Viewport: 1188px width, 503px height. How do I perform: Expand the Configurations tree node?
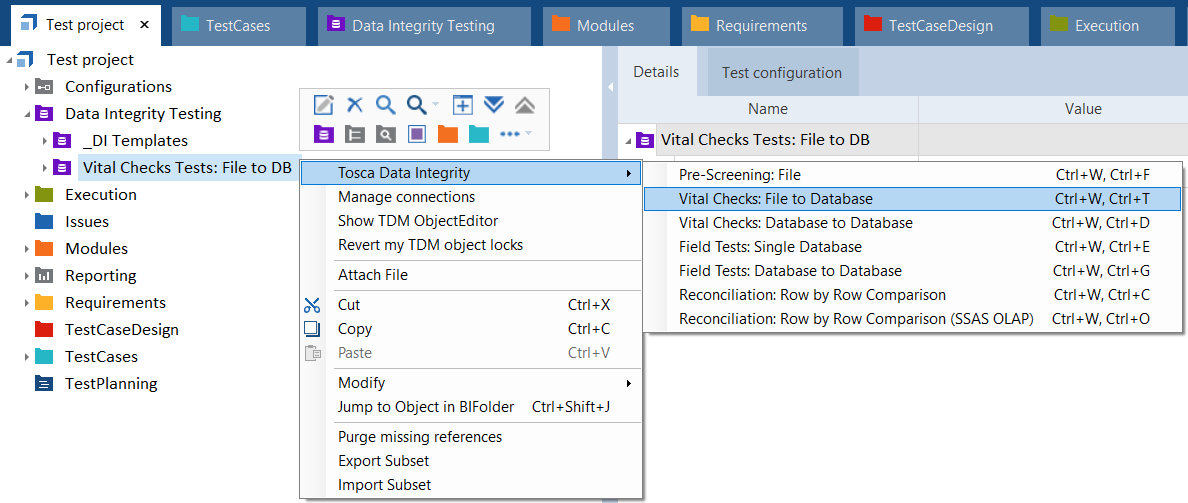pyautogui.click(x=28, y=87)
